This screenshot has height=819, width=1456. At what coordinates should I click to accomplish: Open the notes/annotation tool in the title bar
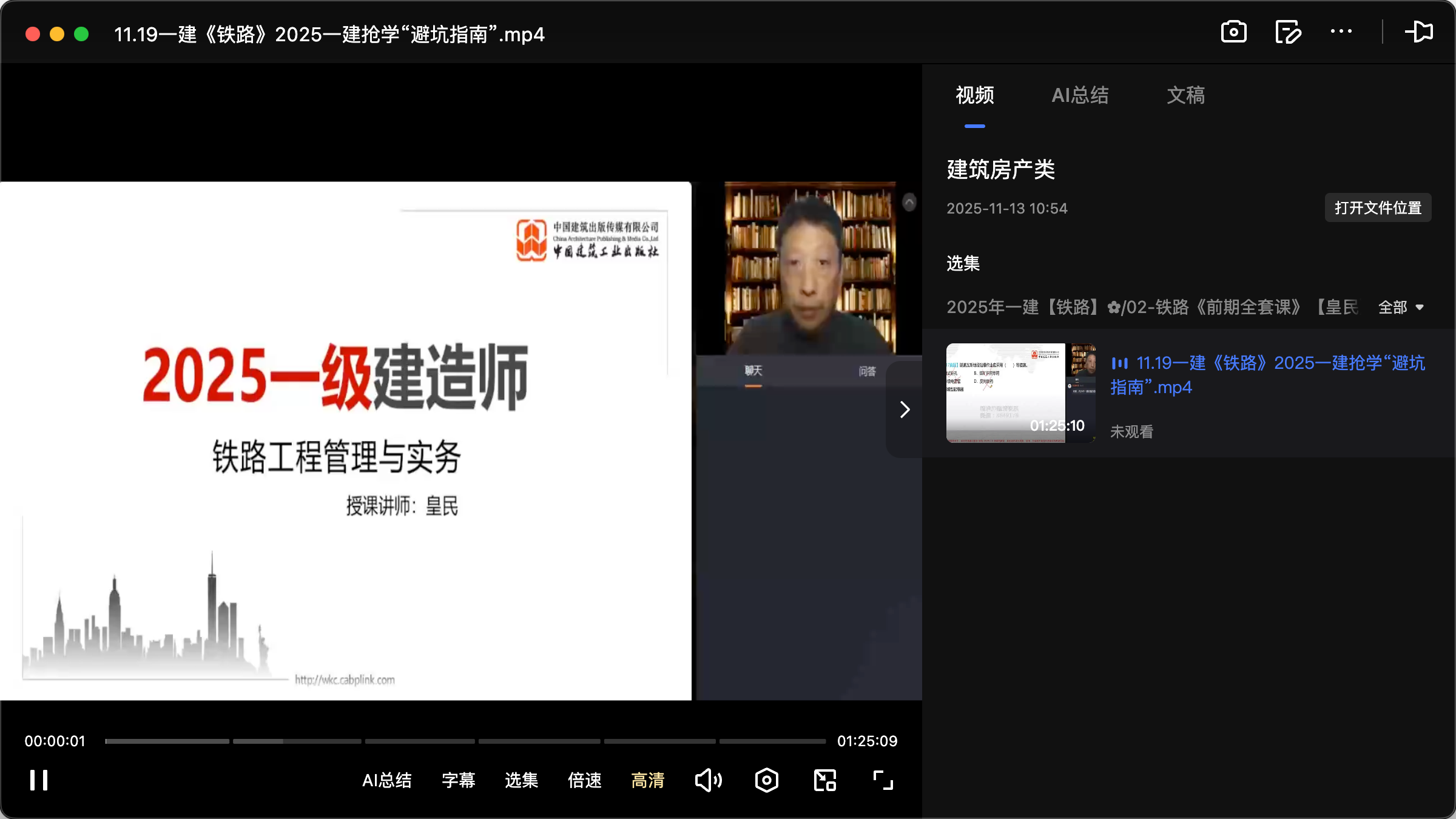[1288, 32]
